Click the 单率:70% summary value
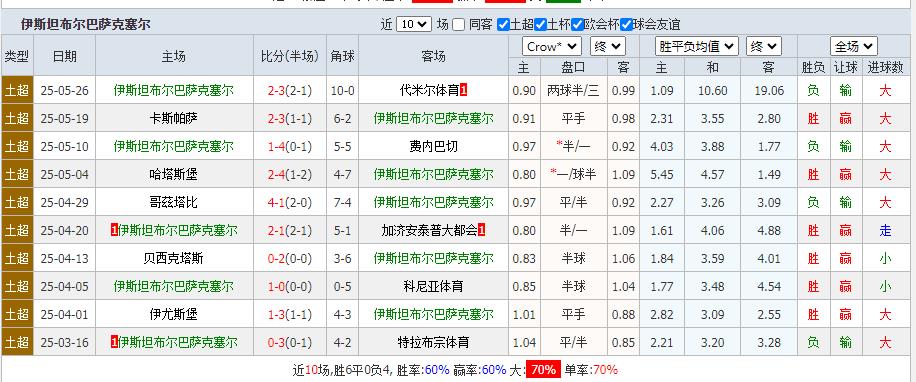Screen dimensions: 916x382 click(x=591, y=370)
